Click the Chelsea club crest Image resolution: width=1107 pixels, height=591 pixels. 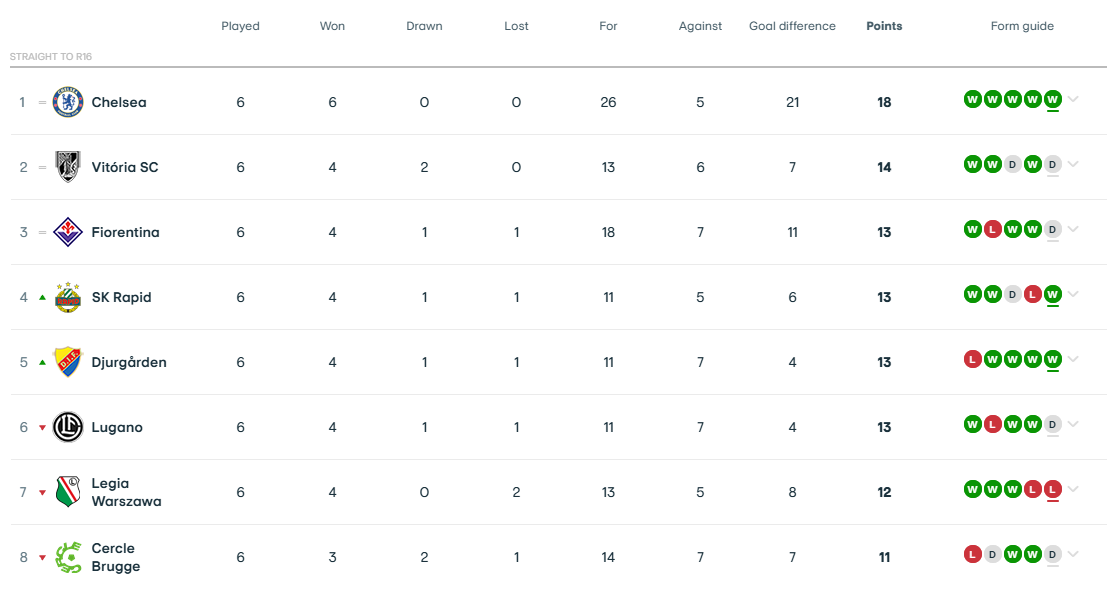[x=68, y=102]
